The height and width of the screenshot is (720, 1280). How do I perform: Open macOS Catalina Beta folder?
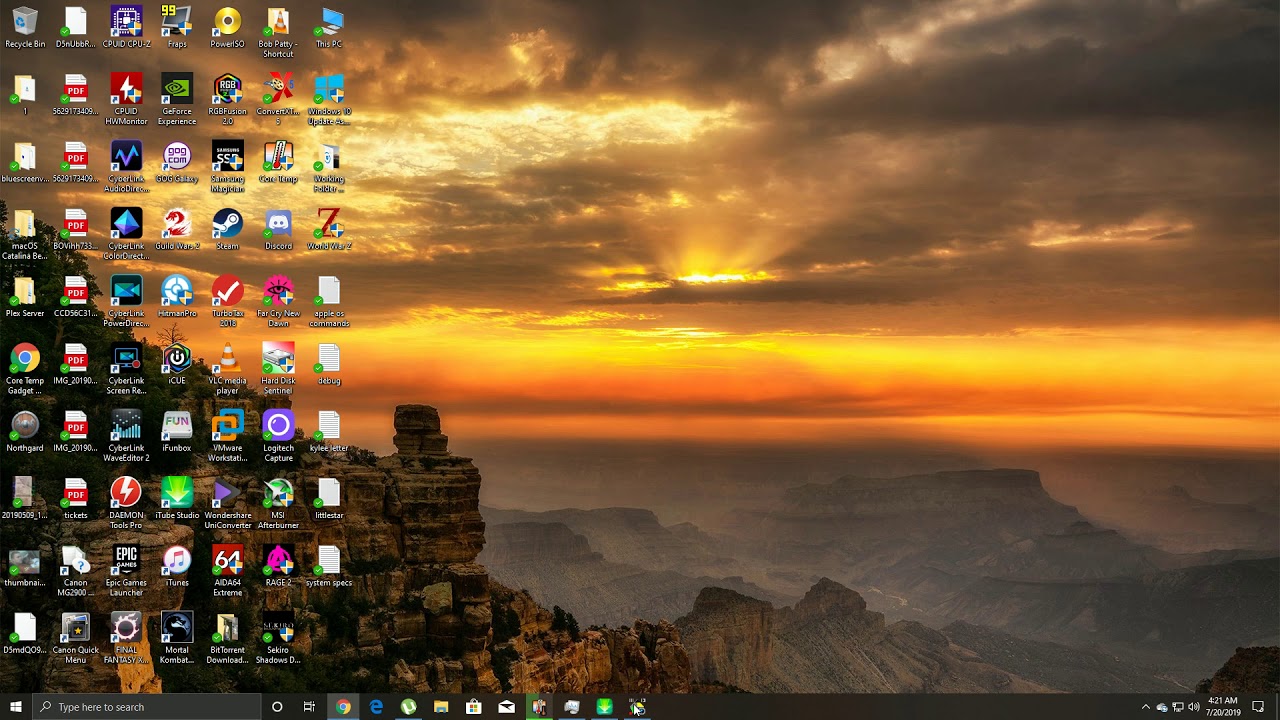point(25,233)
